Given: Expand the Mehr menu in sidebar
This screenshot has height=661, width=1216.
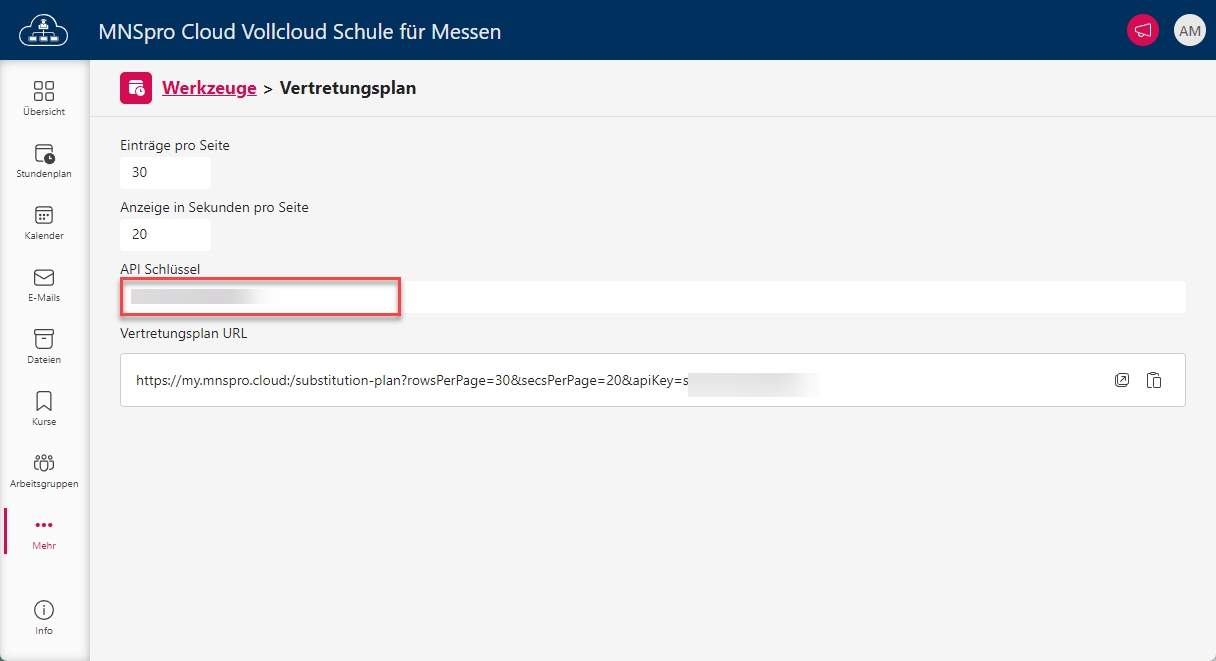Looking at the screenshot, I should point(44,532).
